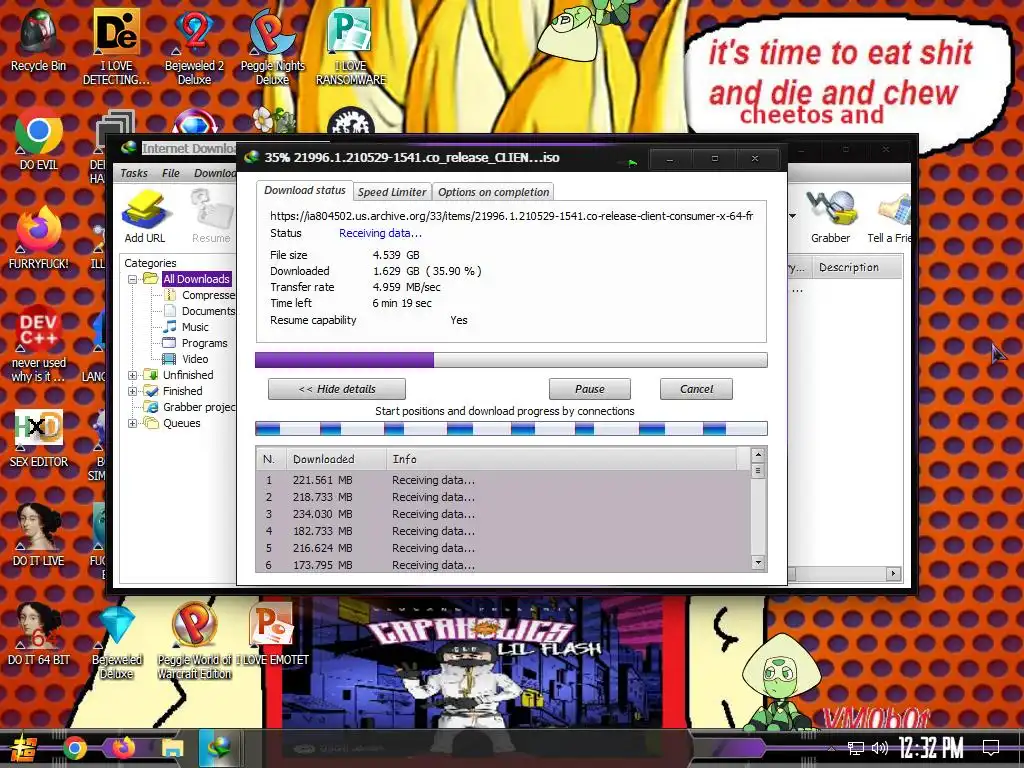Click the network icon in system tray
The image size is (1024, 768).
(855, 748)
